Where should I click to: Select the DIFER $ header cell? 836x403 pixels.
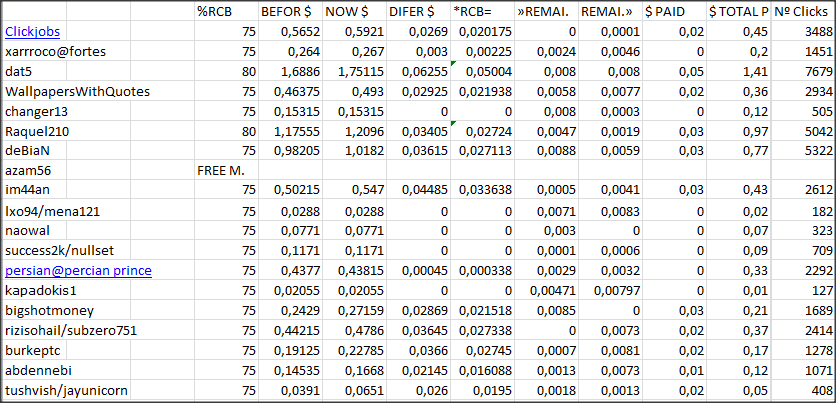click(418, 12)
